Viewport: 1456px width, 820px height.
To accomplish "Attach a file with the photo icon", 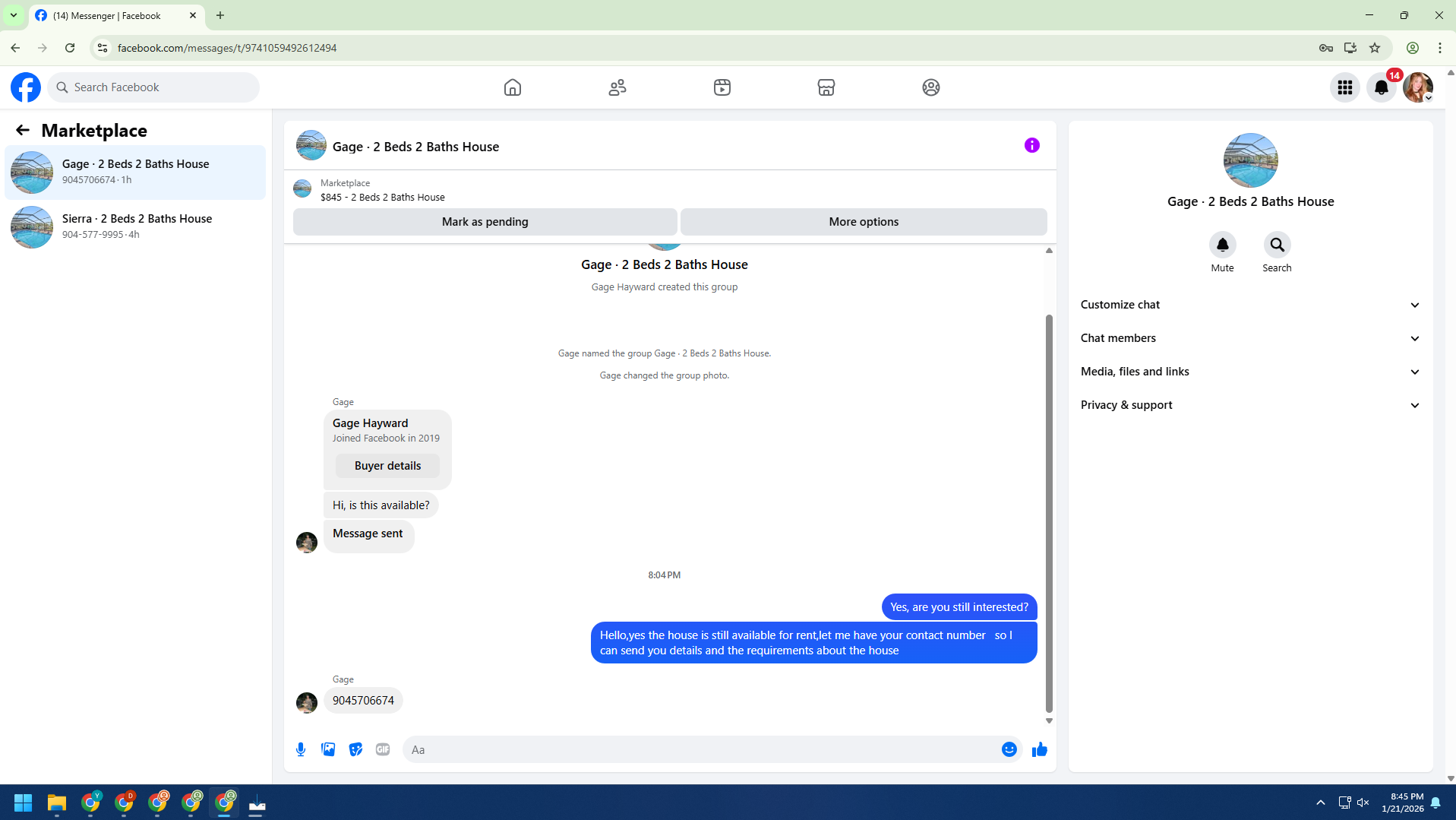I will coord(328,749).
